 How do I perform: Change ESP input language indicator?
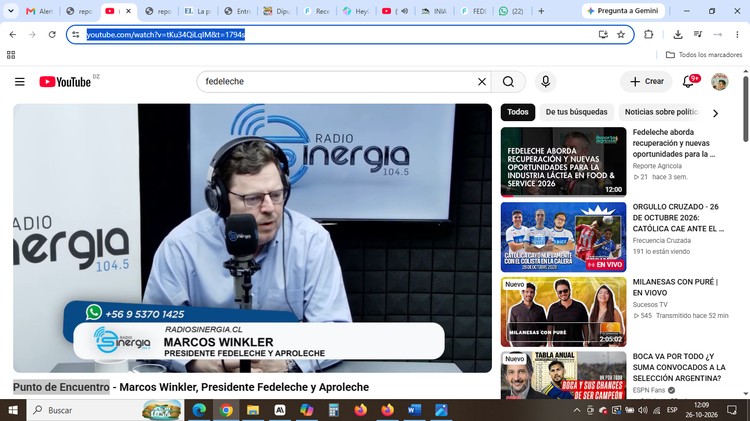click(672, 410)
